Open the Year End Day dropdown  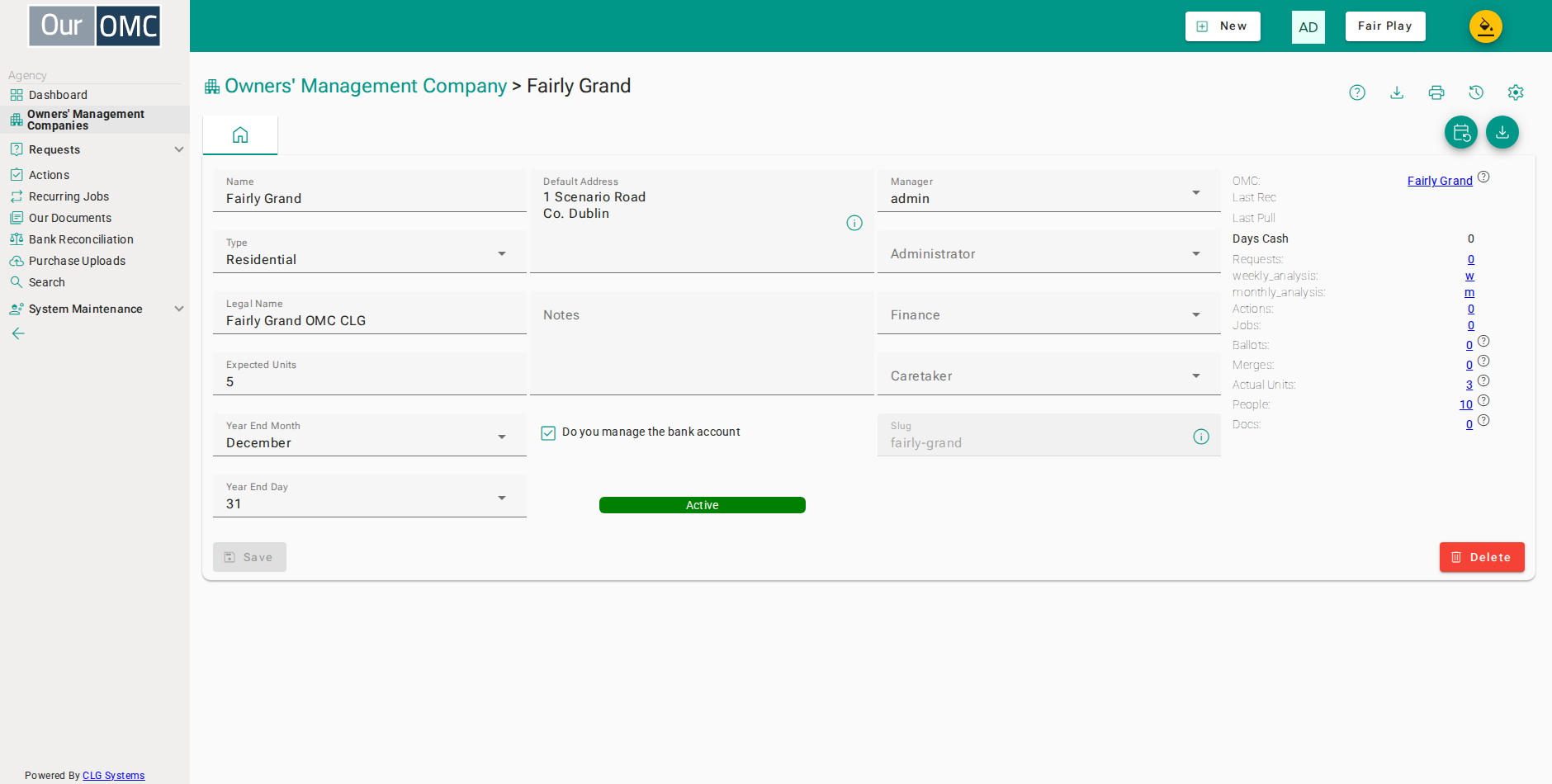[370, 496]
